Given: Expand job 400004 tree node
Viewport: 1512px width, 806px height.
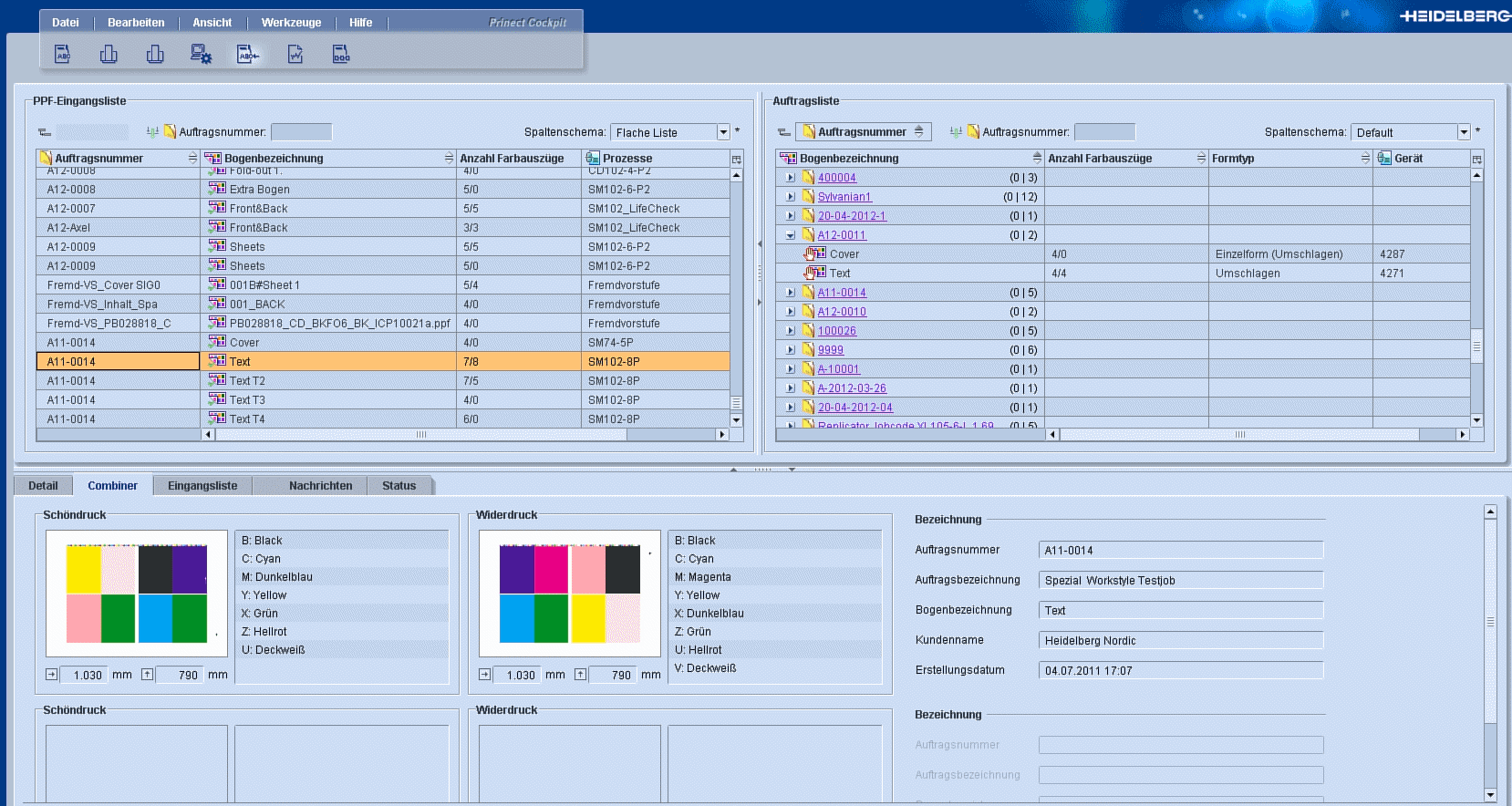Looking at the screenshot, I should coord(791,178).
